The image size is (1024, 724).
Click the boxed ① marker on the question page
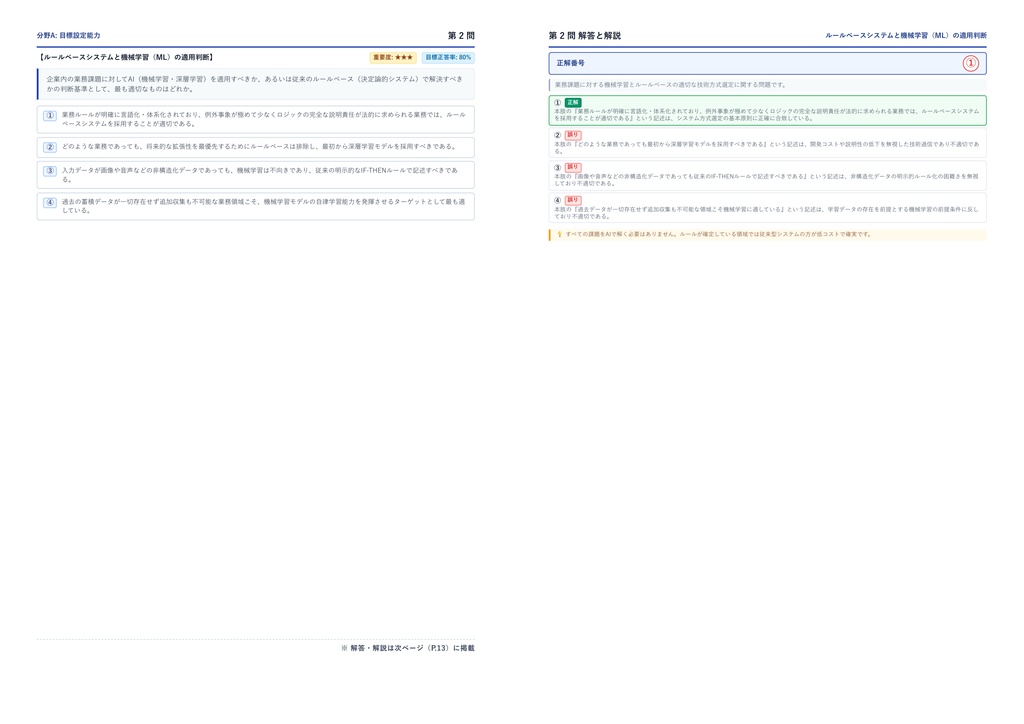(x=50, y=116)
